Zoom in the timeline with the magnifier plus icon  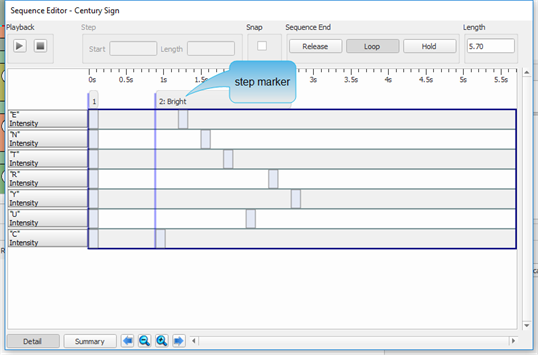point(162,341)
